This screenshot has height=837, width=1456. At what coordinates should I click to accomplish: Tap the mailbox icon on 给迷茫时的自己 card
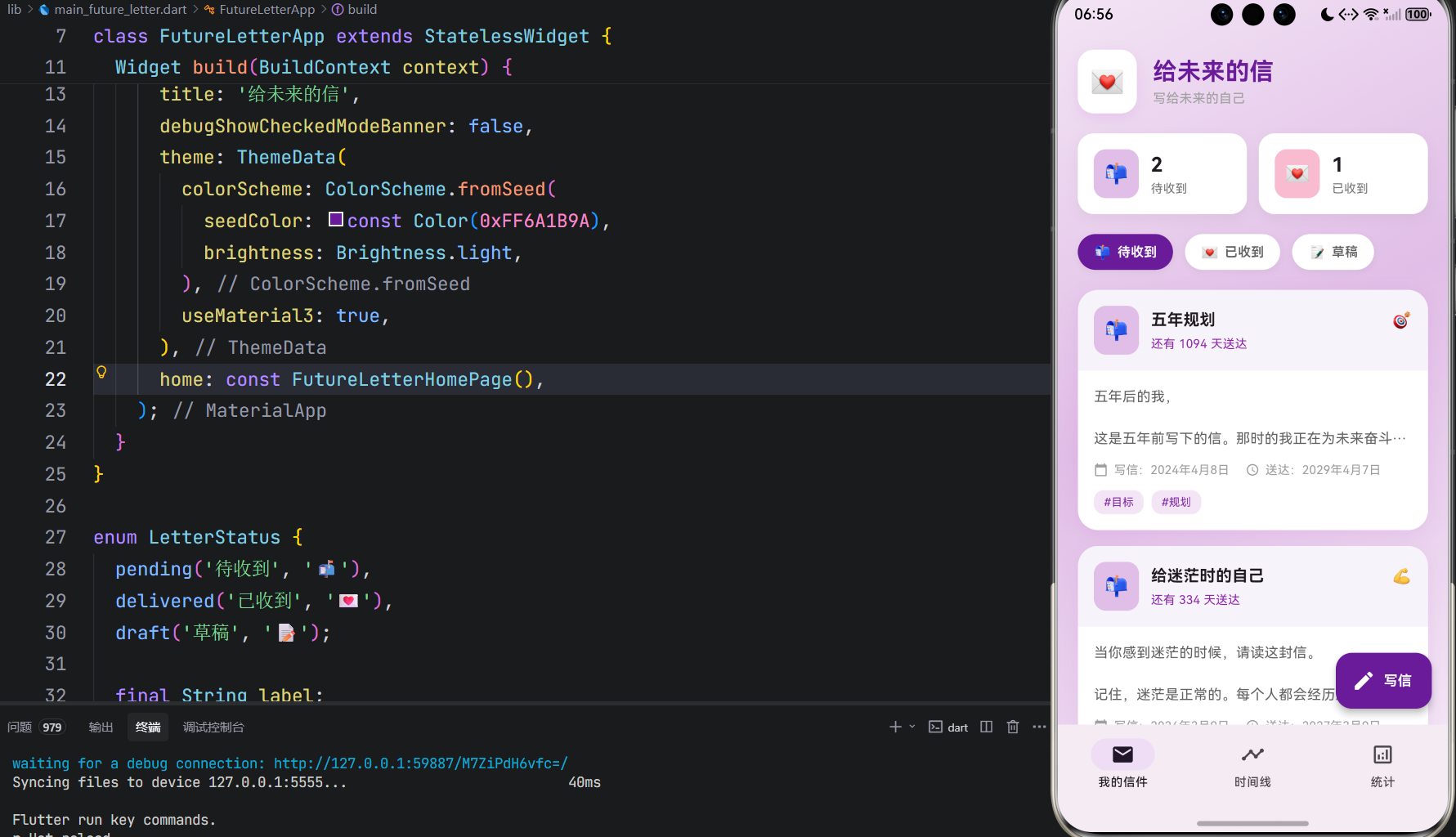tap(1116, 586)
